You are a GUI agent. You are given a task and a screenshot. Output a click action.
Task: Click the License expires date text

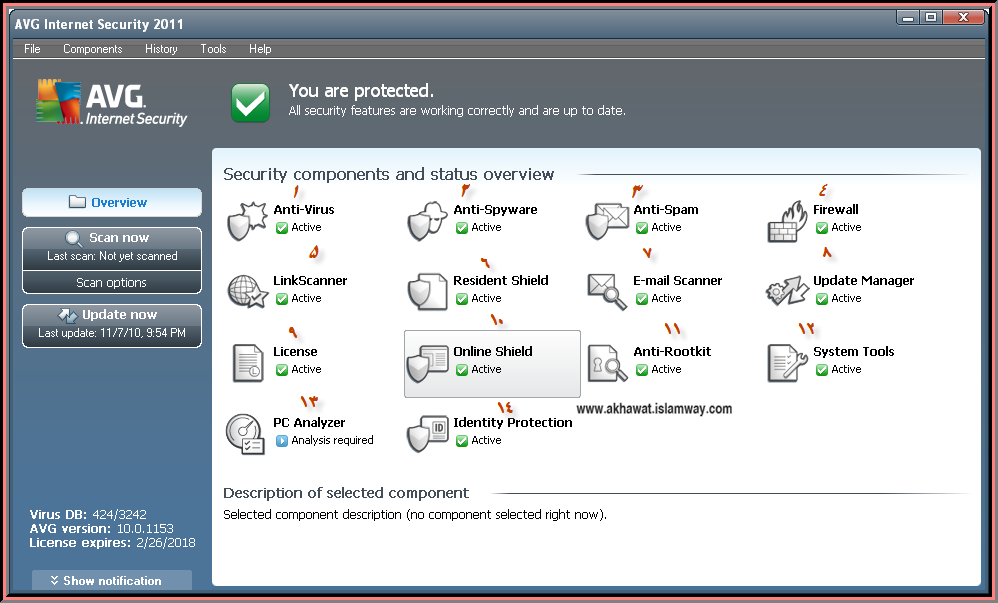(x=112, y=543)
